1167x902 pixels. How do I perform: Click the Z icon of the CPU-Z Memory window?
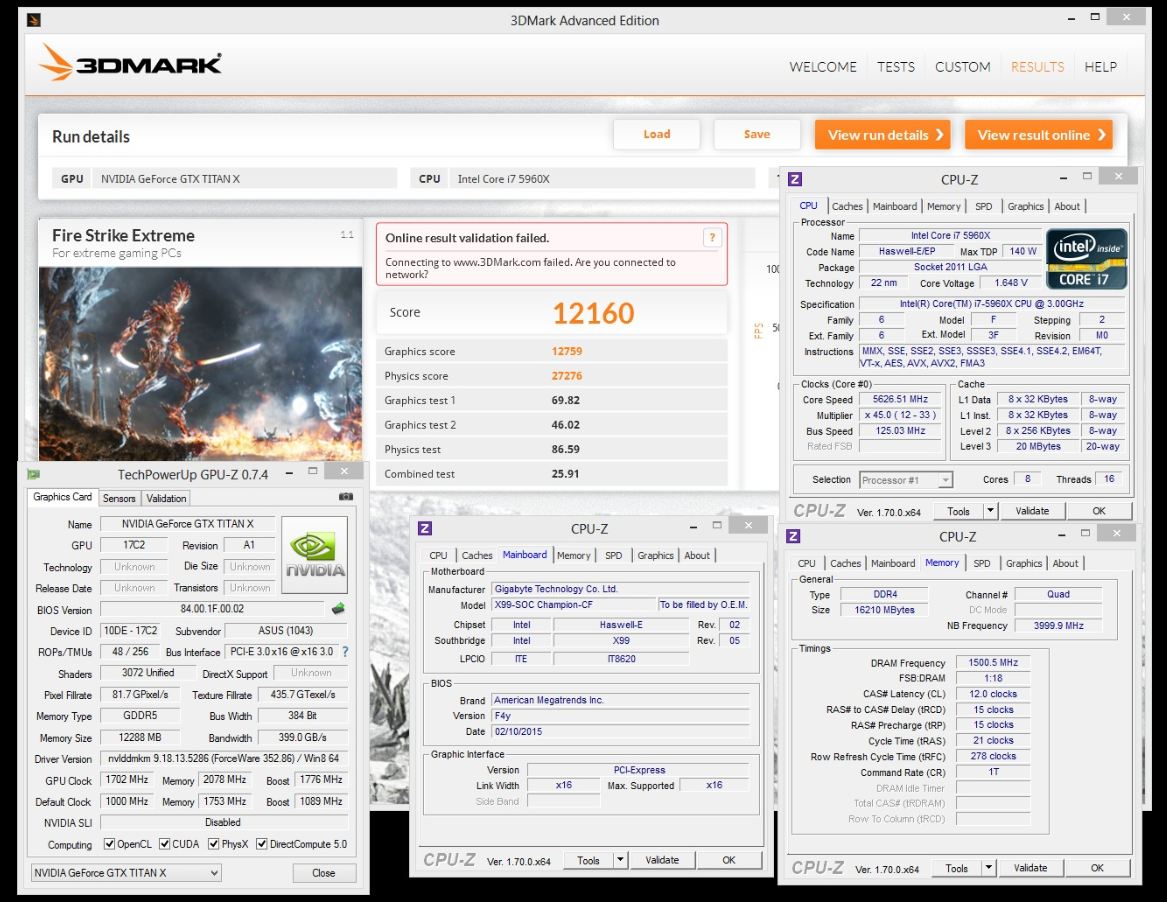[x=793, y=536]
